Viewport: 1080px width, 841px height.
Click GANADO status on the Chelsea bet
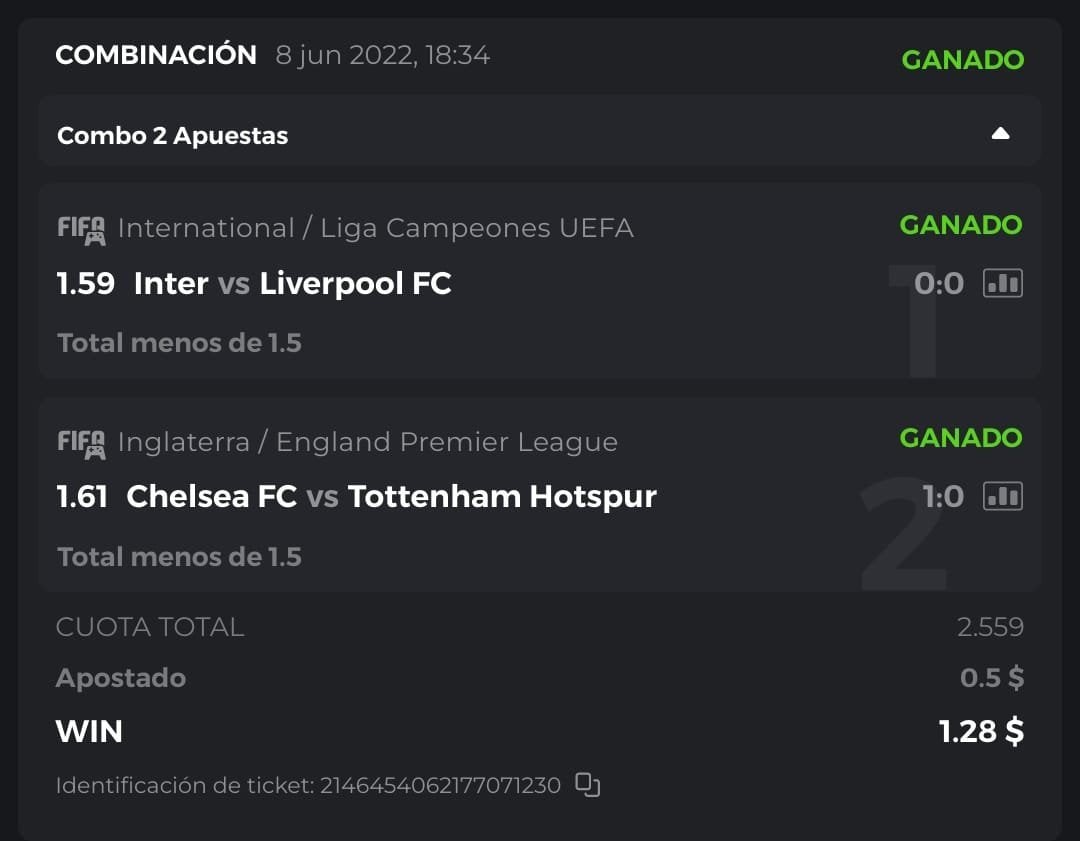click(x=960, y=438)
